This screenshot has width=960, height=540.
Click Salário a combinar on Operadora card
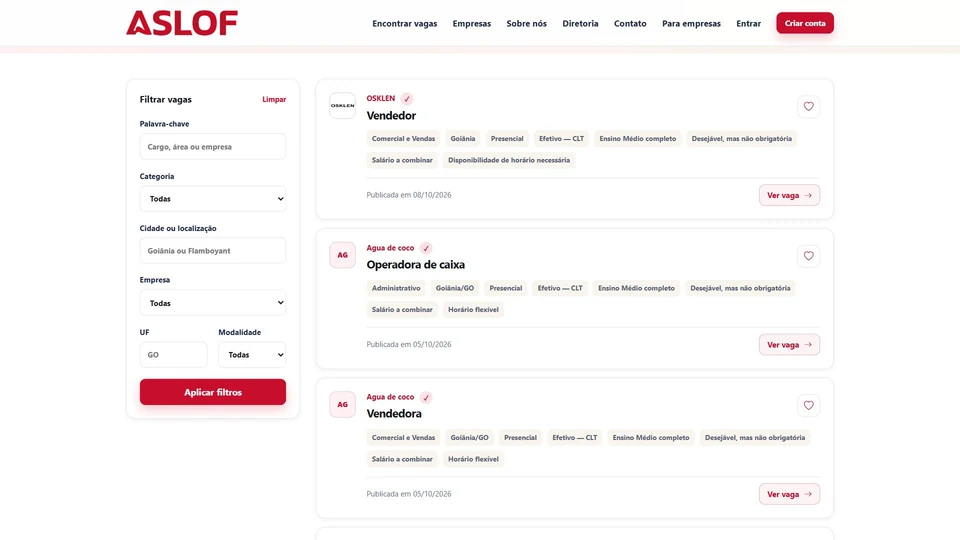(402, 310)
